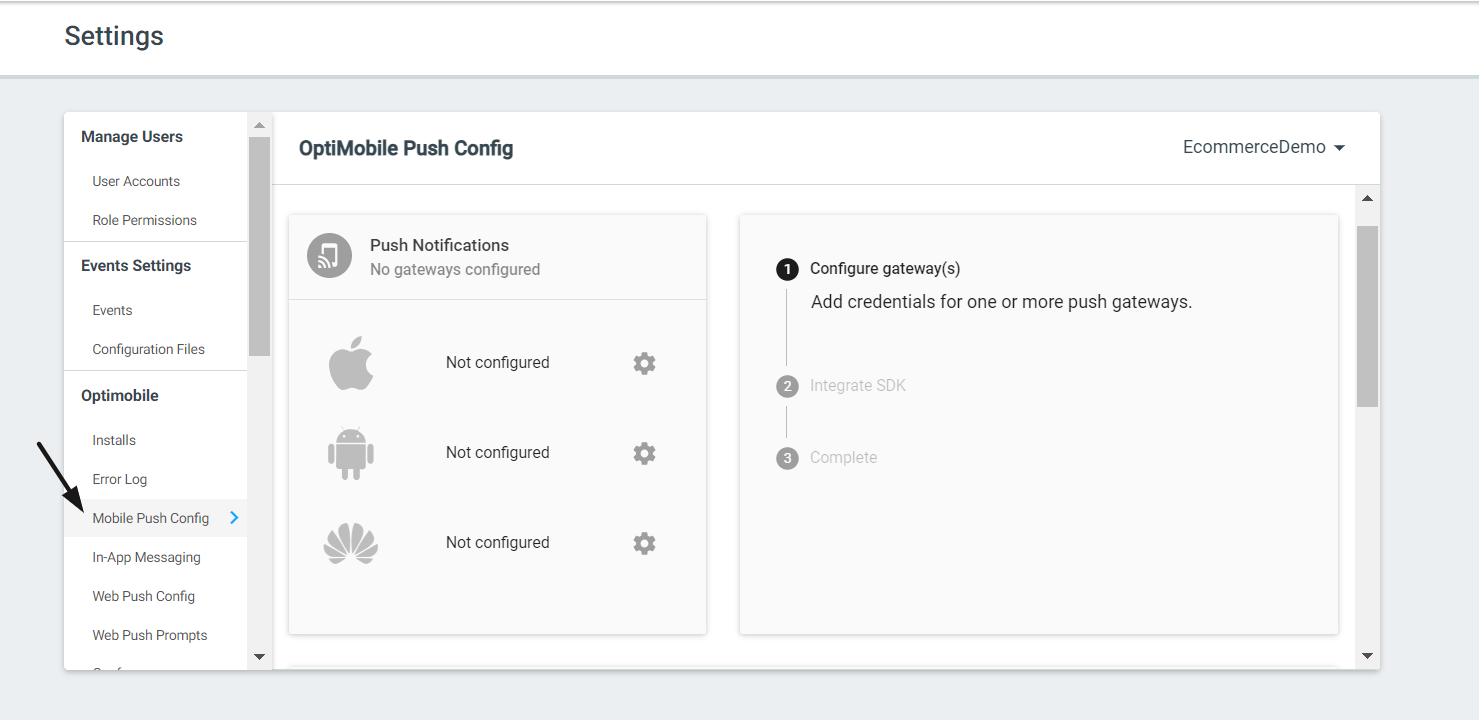1479x720 pixels.
Task: Click the sidebar scrollbar thumb
Action: pos(259,246)
